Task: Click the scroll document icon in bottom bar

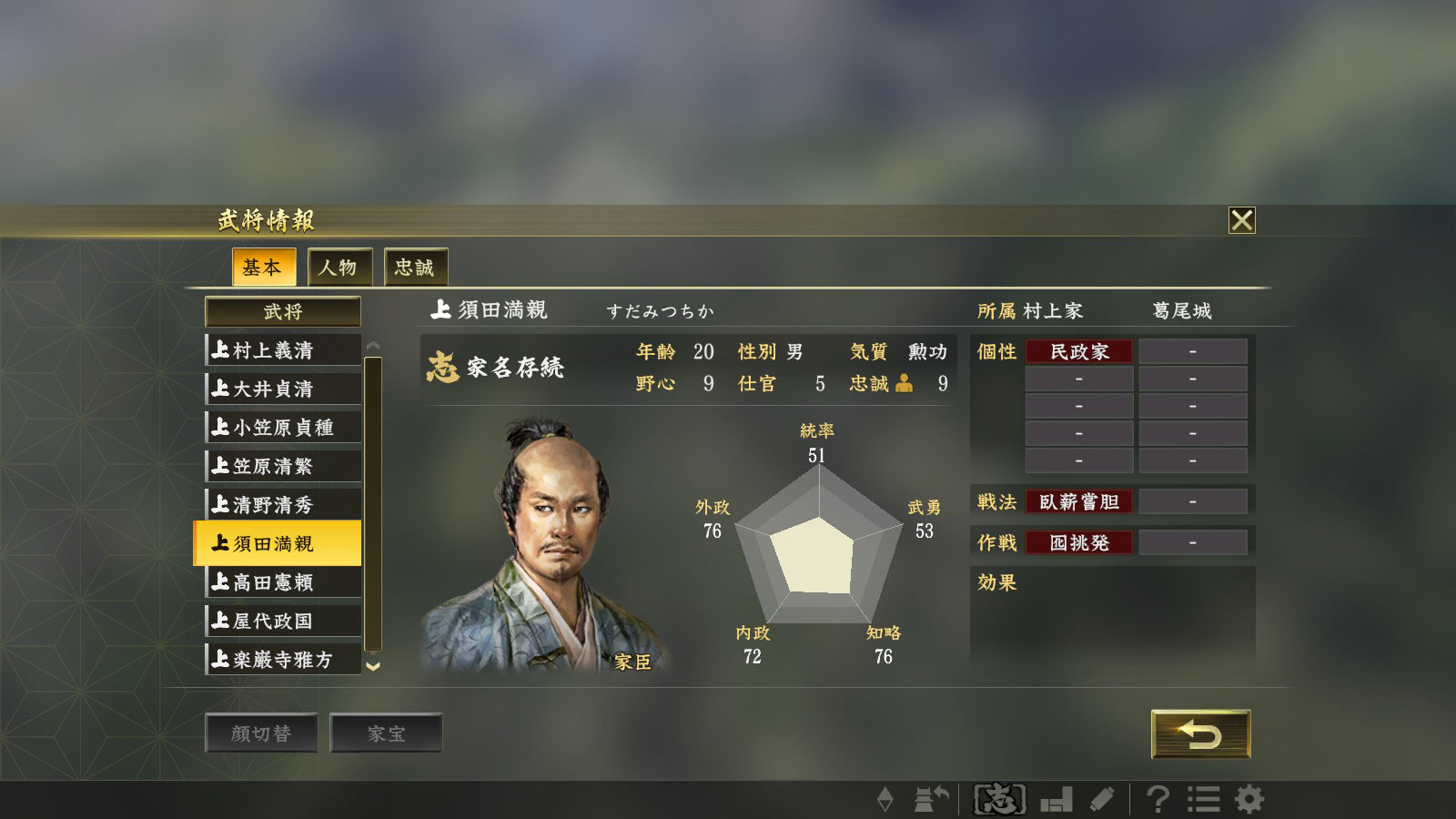Action: (1102, 800)
